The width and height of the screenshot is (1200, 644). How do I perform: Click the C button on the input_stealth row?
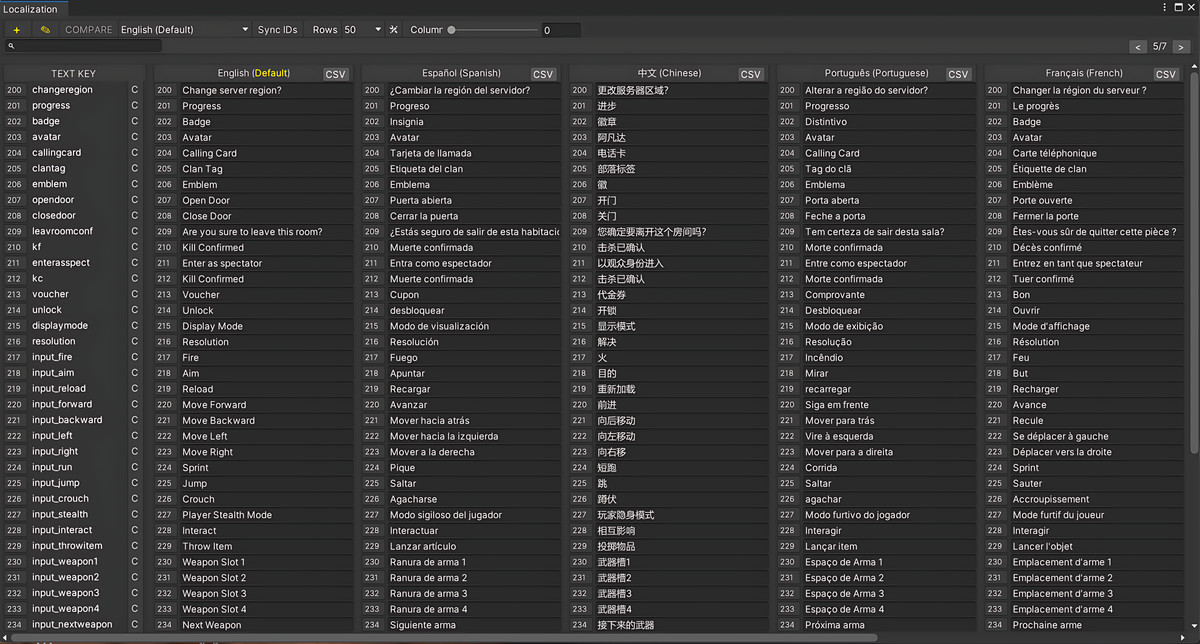tap(135, 514)
